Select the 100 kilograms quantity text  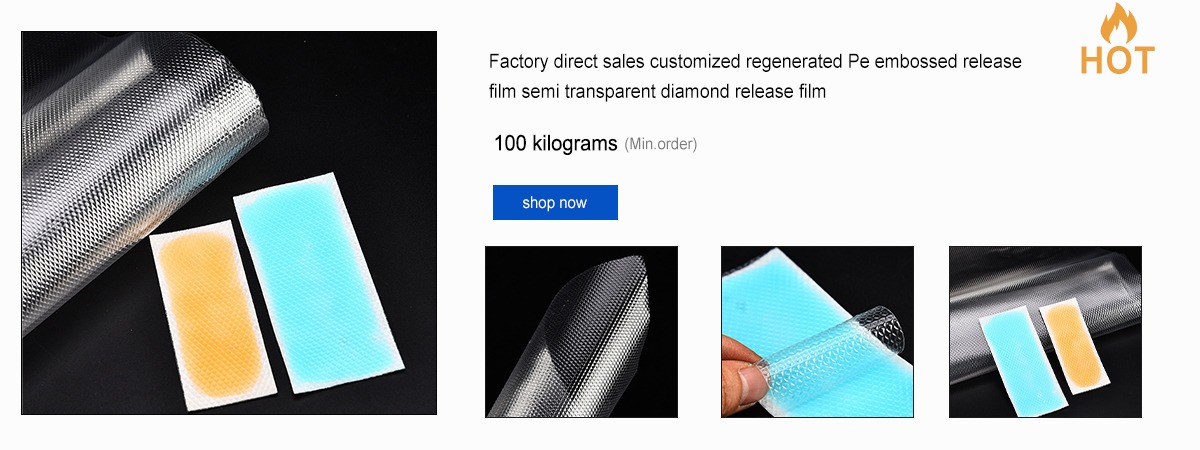(555, 143)
